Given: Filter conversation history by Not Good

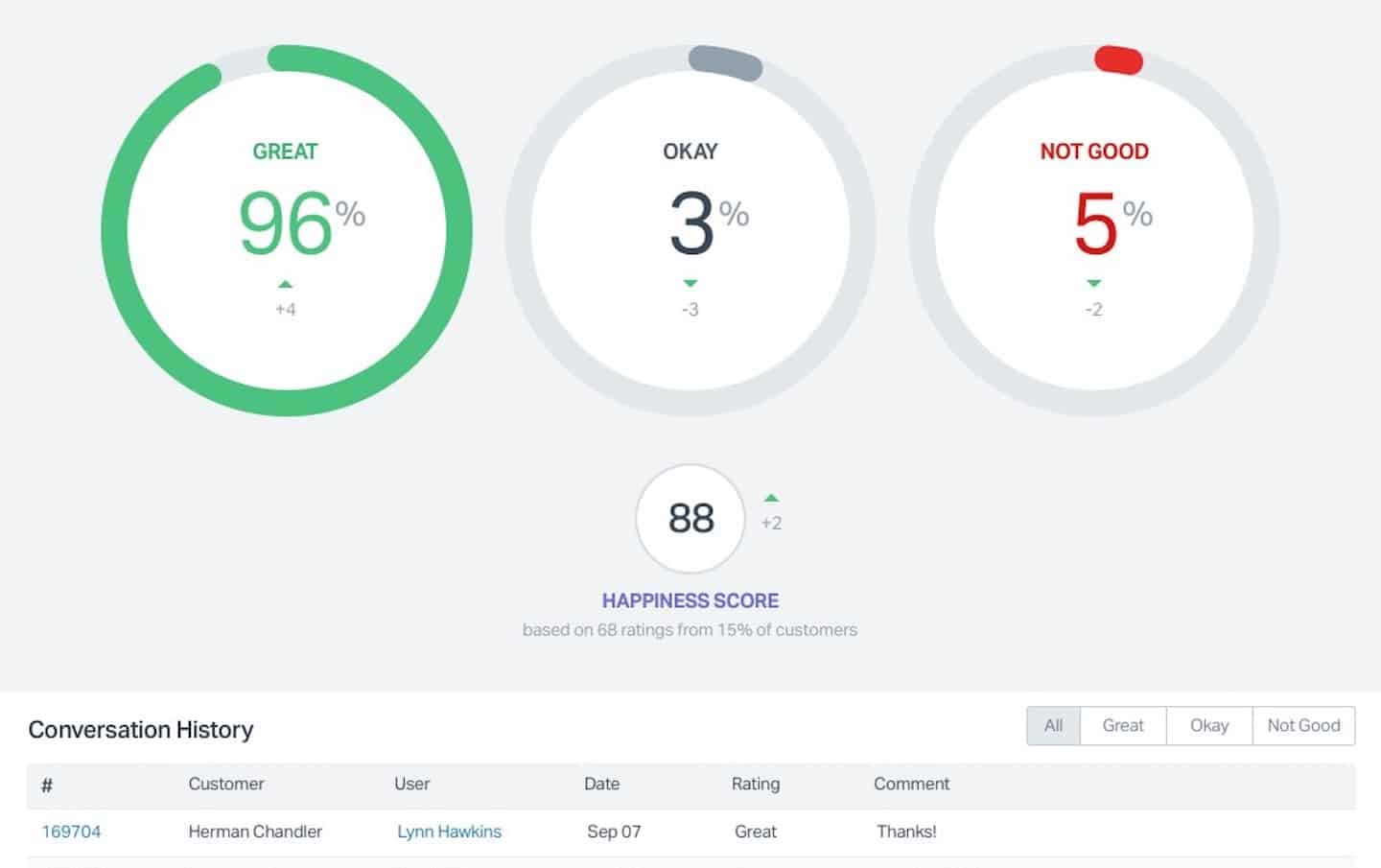Looking at the screenshot, I should 1303,726.
